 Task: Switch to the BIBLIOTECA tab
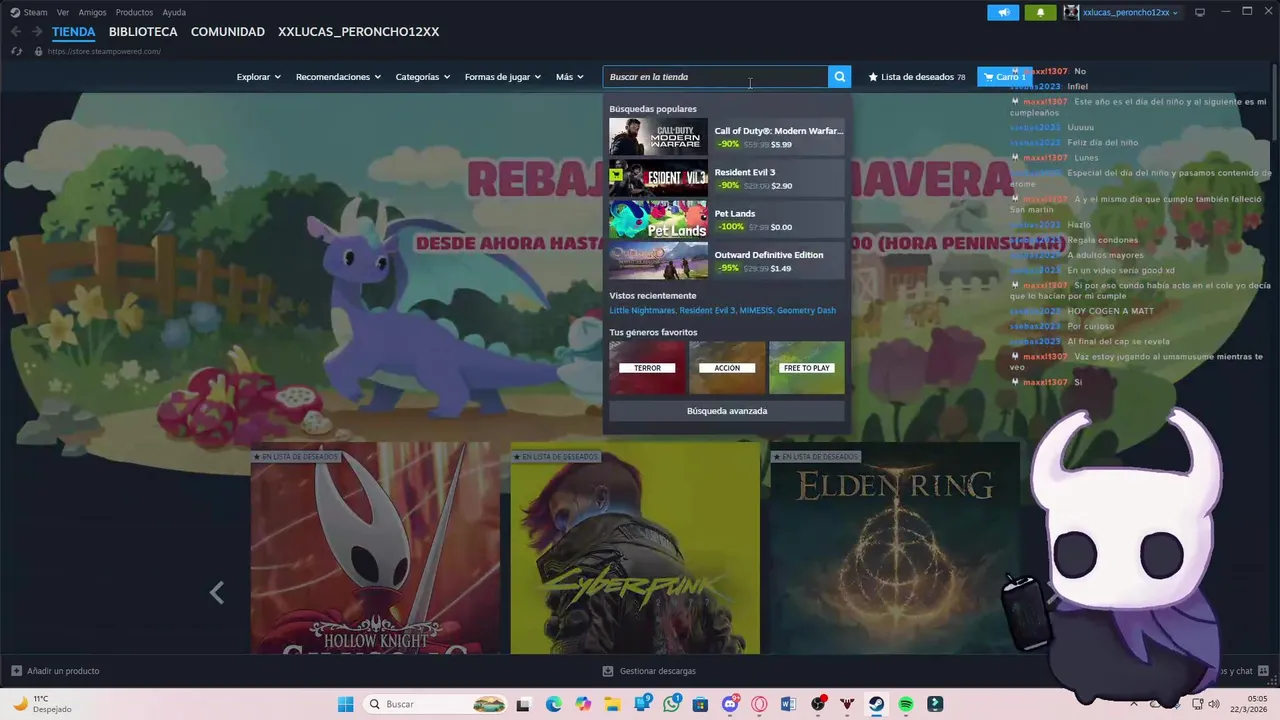coord(143,32)
